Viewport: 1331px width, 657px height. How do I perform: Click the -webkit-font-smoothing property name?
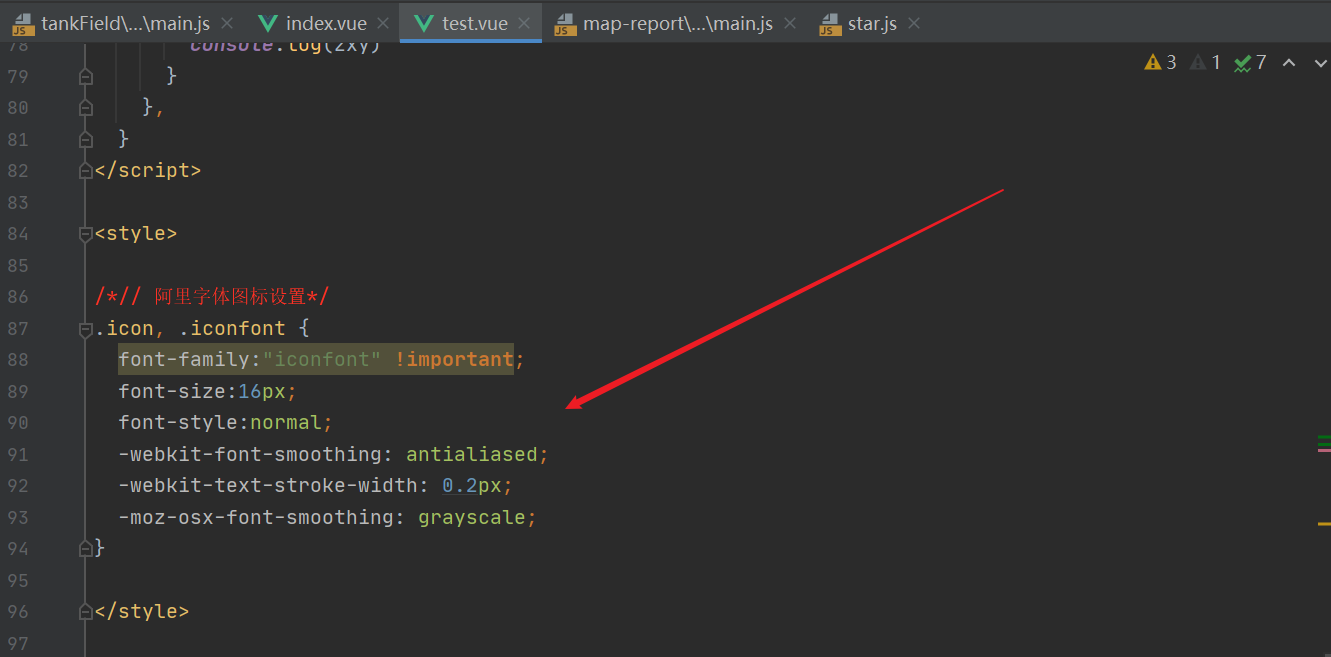pyautogui.click(x=250, y=454)
